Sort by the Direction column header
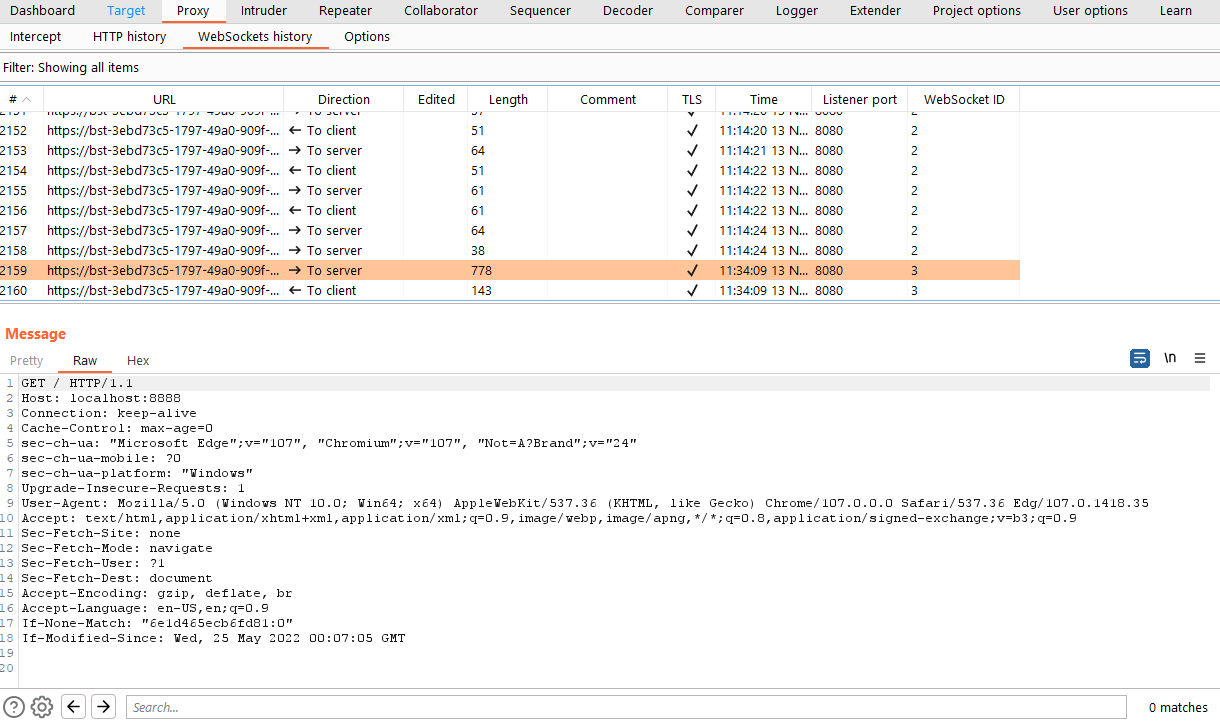The height and width of the screenshot is (722, 1220). pos(344,99)
